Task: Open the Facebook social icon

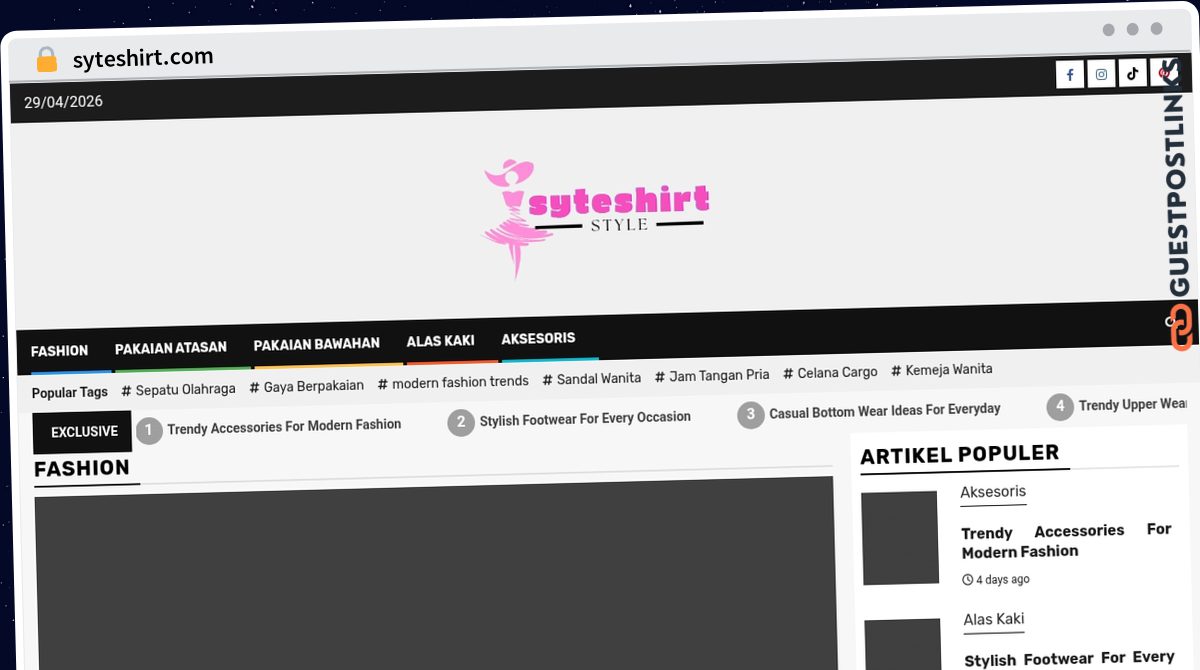Action: pyautogui.click(x=1070, y=74)
